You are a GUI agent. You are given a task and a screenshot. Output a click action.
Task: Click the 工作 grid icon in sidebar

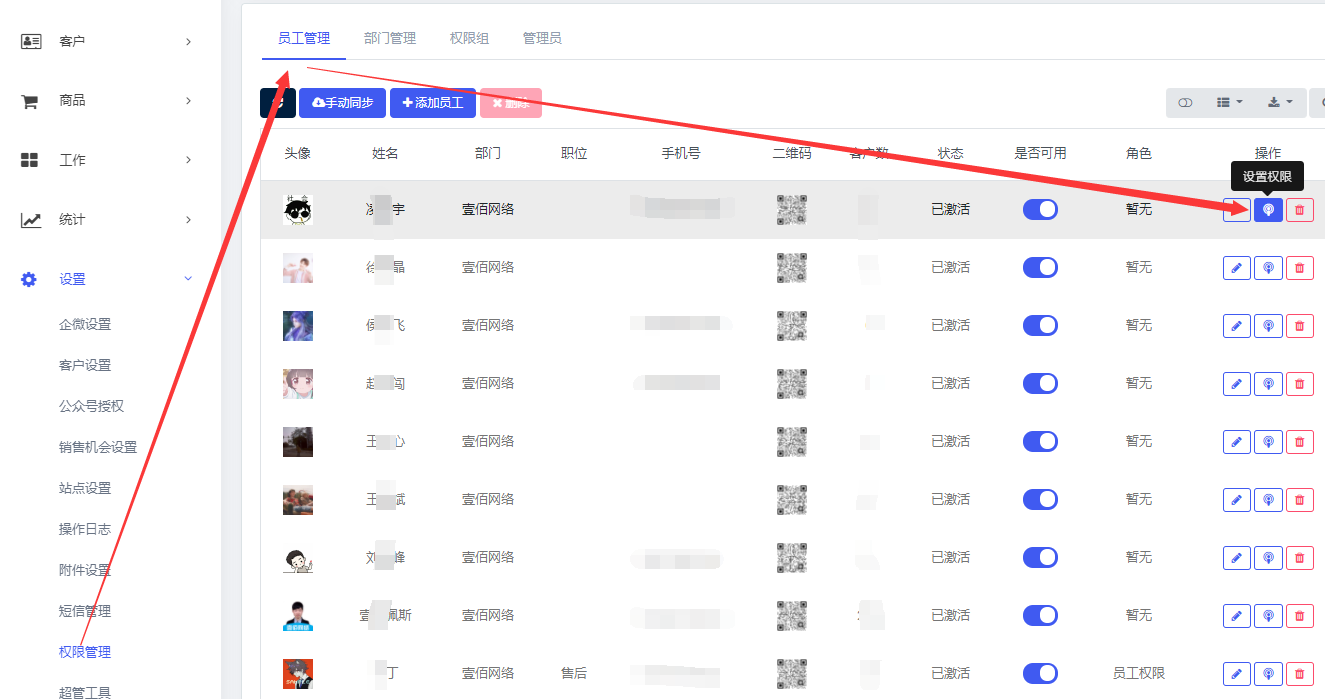(x=30, y=160)
